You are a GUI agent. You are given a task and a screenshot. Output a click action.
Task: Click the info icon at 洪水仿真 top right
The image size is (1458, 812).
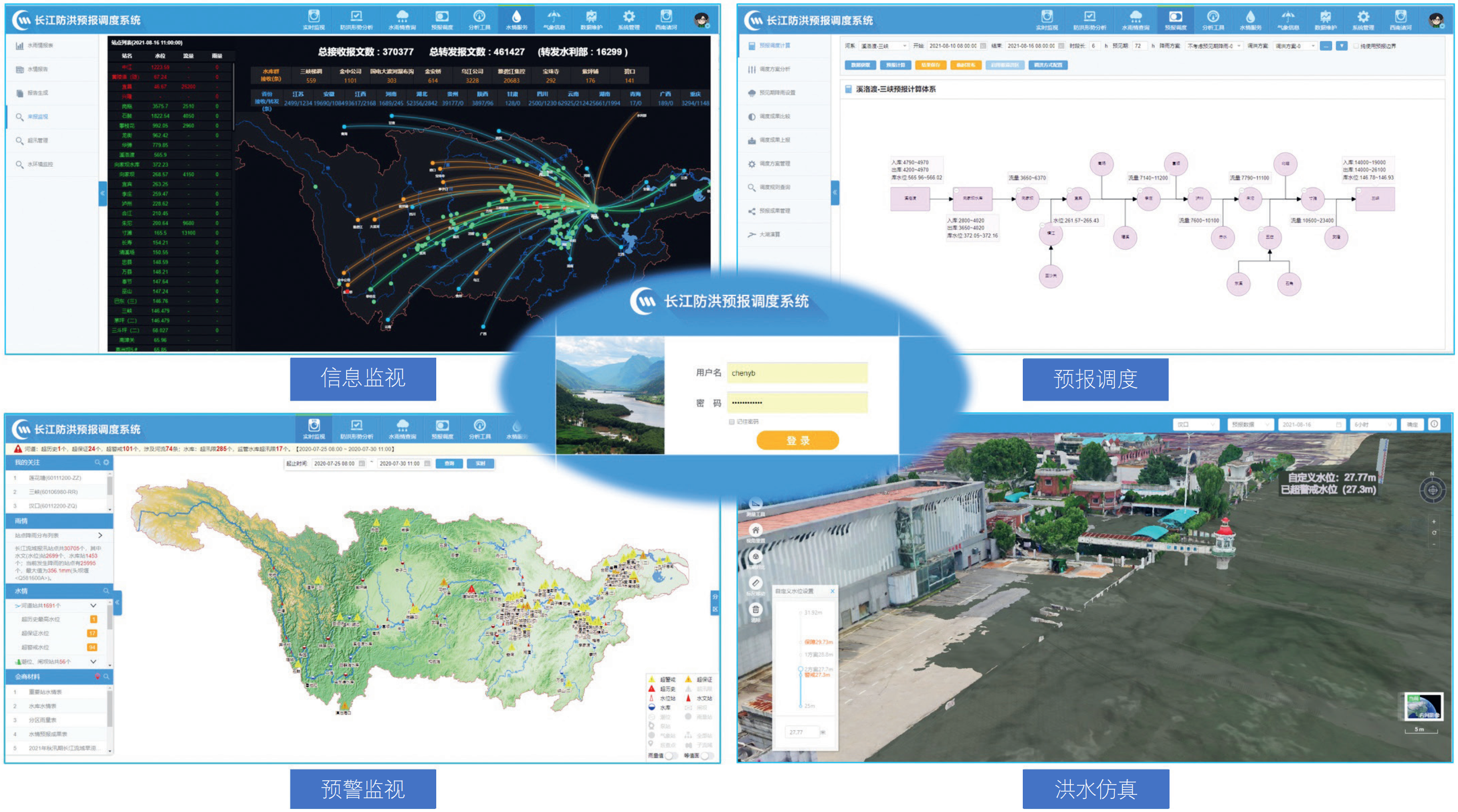click(x=1434, y=424)
